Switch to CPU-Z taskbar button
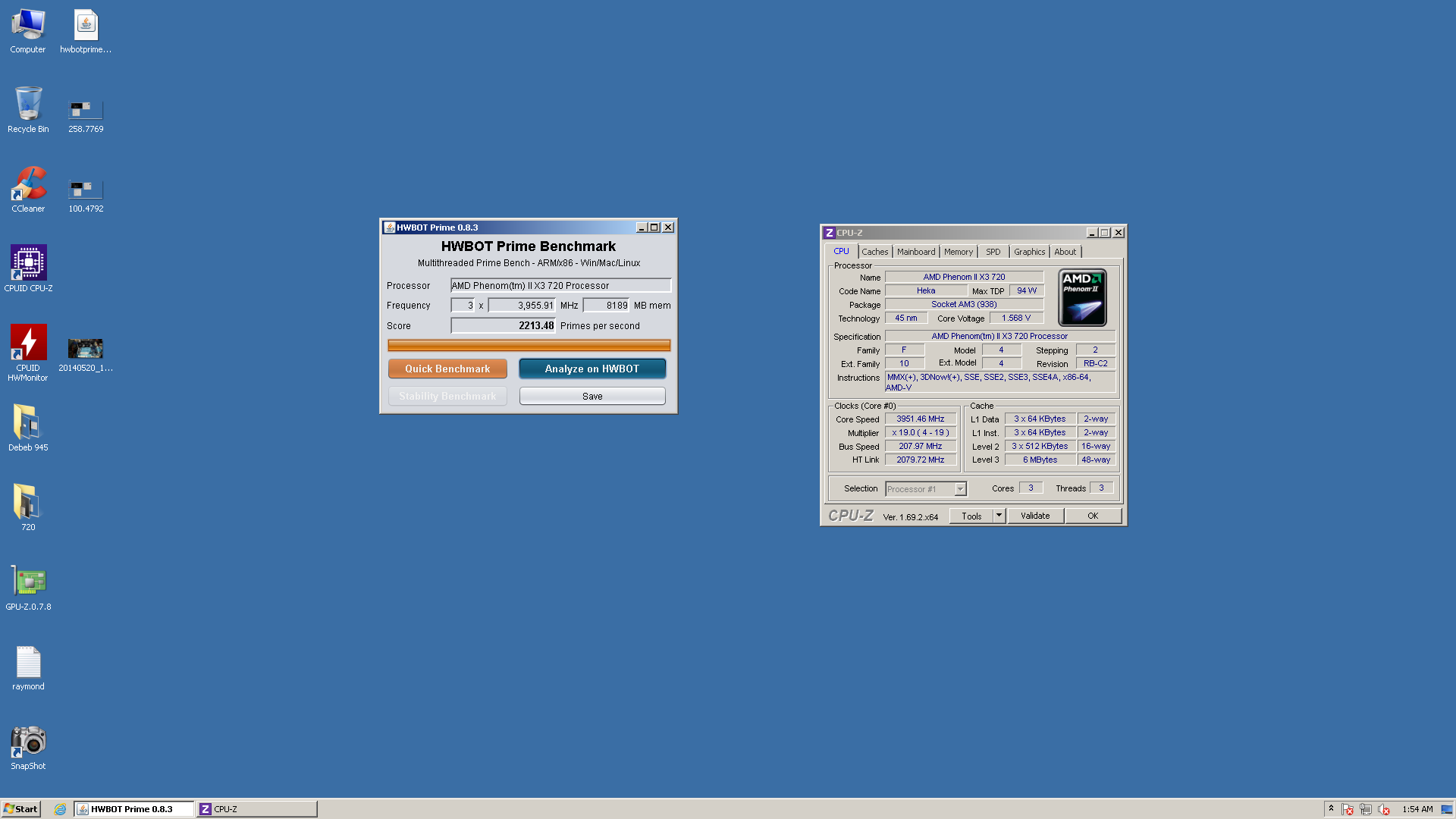 point(256,809)
